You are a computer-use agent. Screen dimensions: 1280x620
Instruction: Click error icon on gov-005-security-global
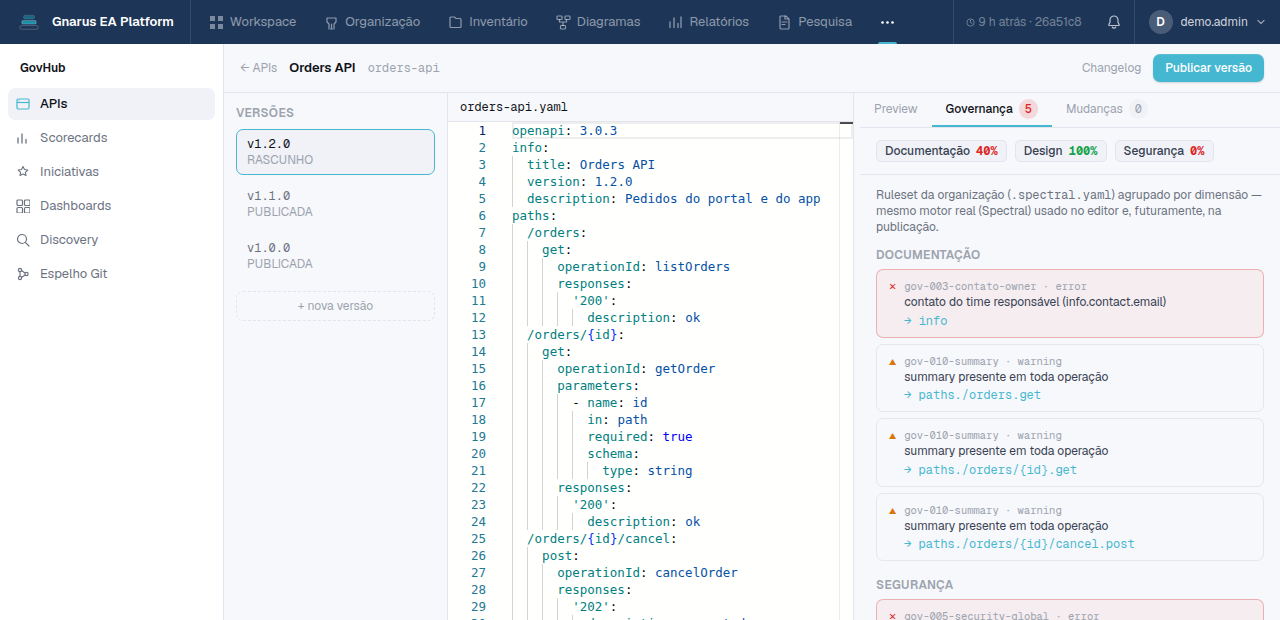[892, 616]
